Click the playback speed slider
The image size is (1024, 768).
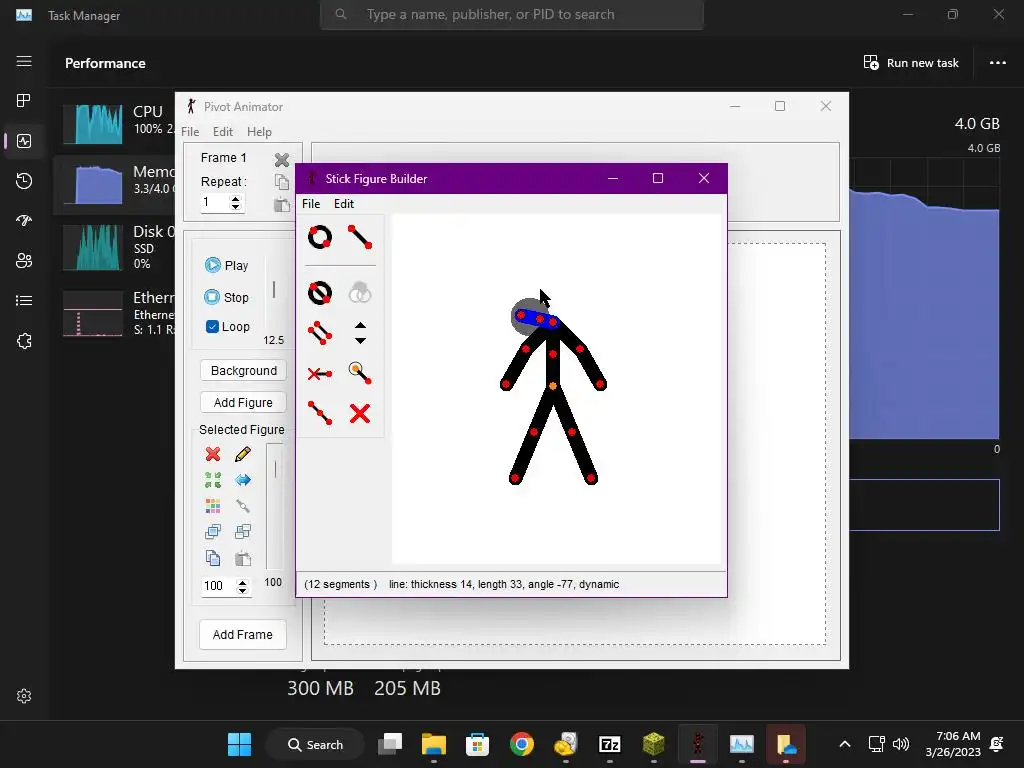click(x=274, y=289)
